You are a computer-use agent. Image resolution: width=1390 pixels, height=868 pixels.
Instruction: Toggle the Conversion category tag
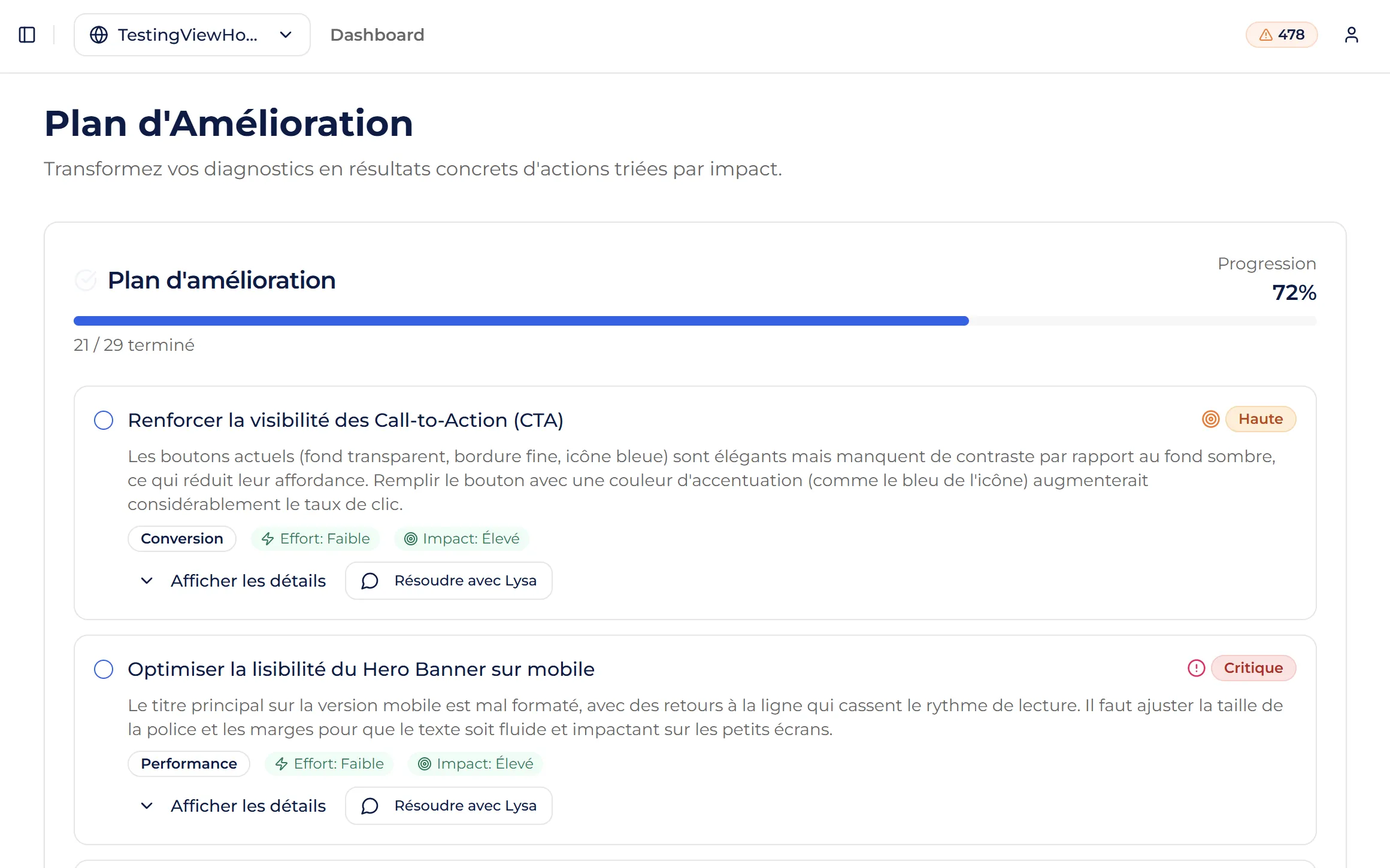coord(181,538)
